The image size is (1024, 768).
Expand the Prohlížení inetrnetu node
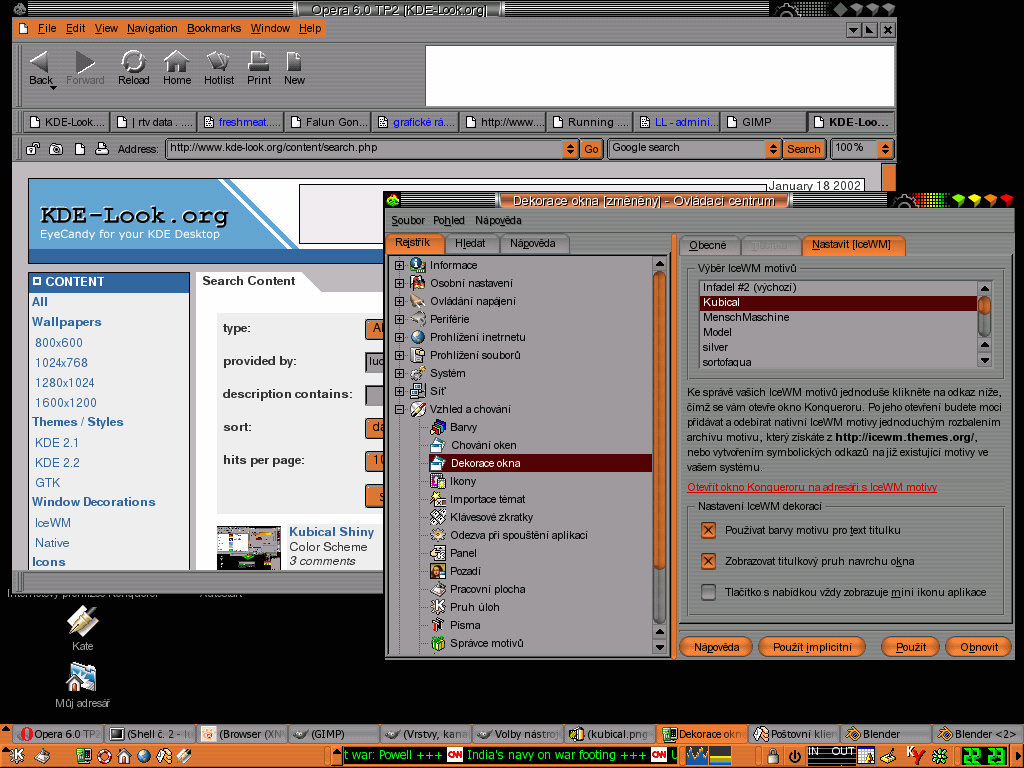click(400, 337)
